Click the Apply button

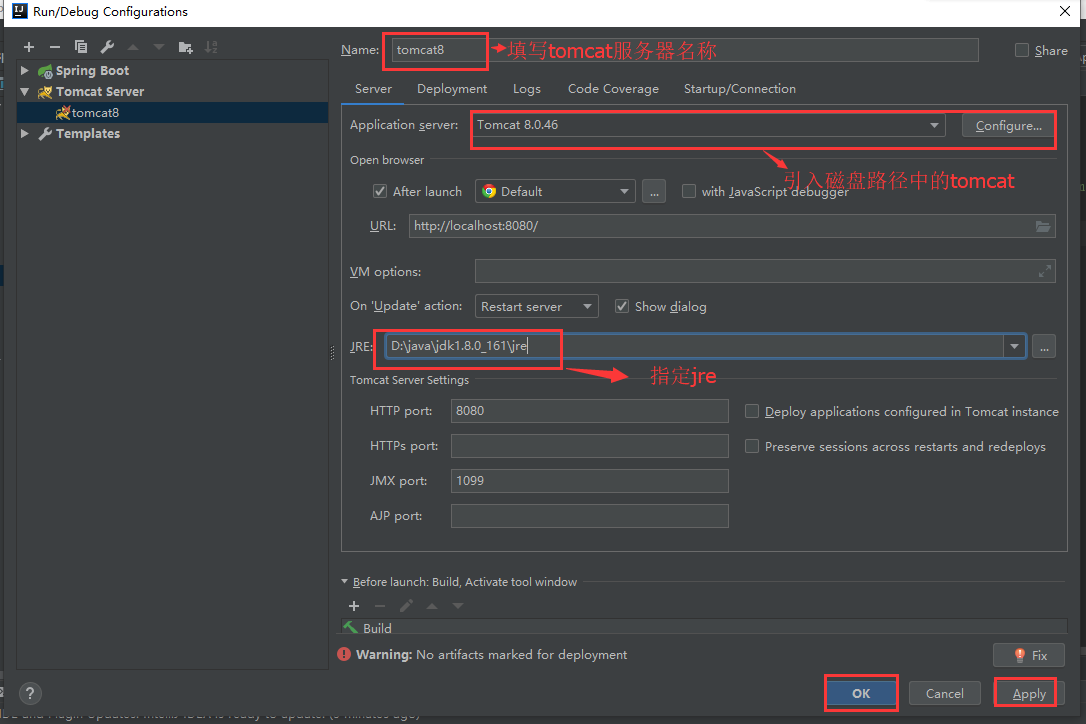tap(1029, 694)
